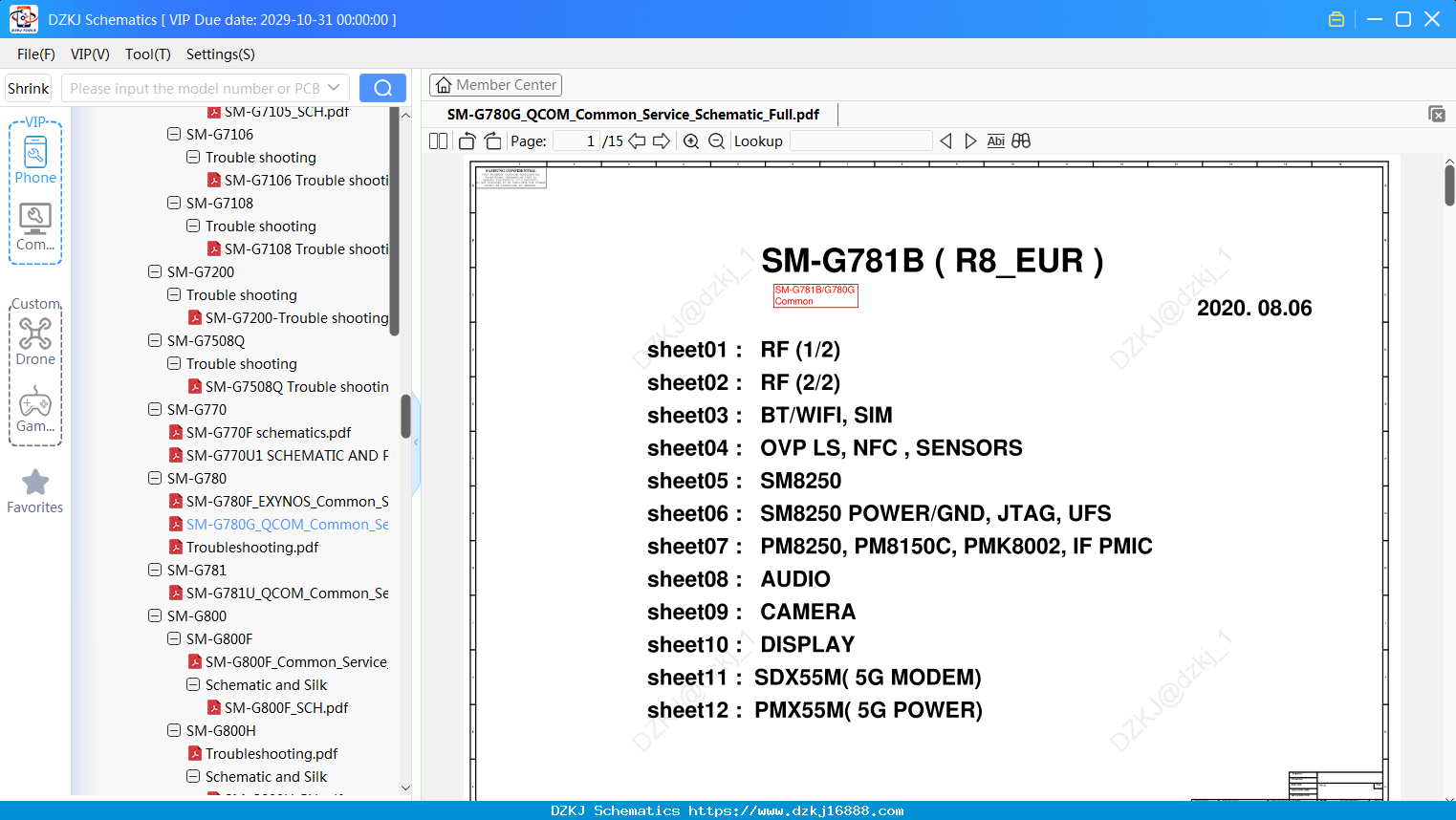Collapse the SM-G7200 tree node

tap(155, 271)
